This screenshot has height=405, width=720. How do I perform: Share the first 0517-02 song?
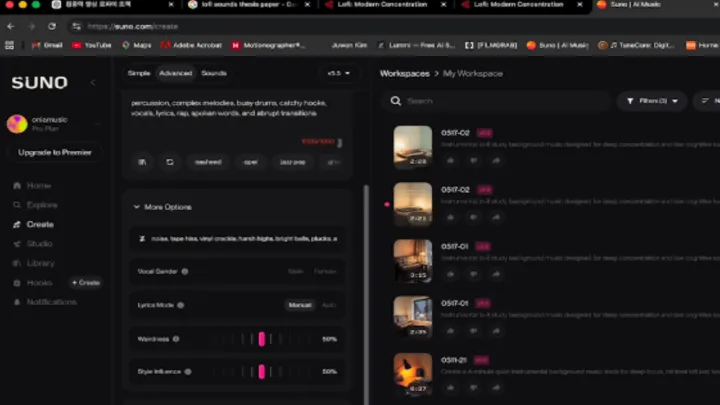tap(496, 161)
